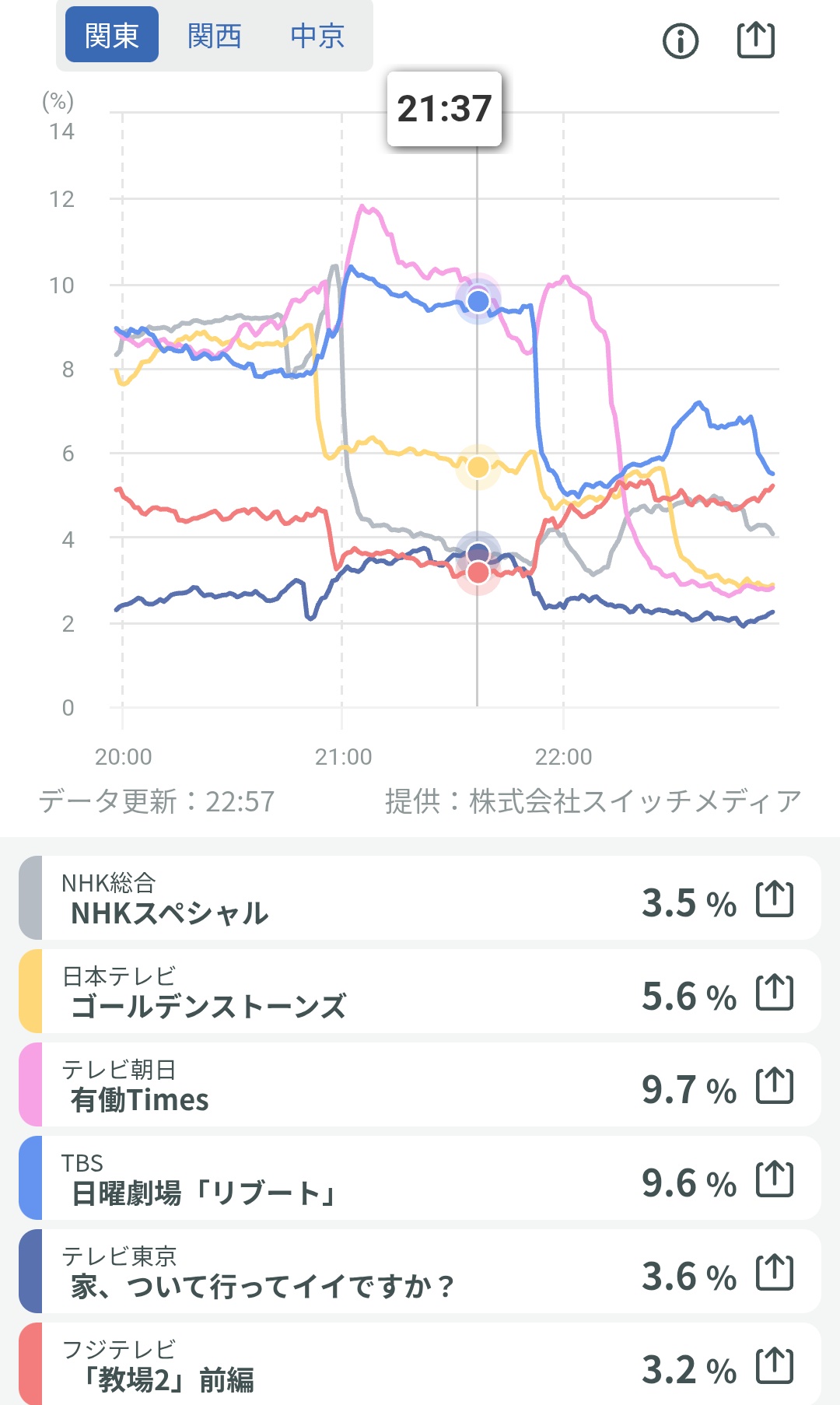This screenshot has width=840, height=1405.
Task: Switch to the 関西 region tab
Action: click(215, 35)
